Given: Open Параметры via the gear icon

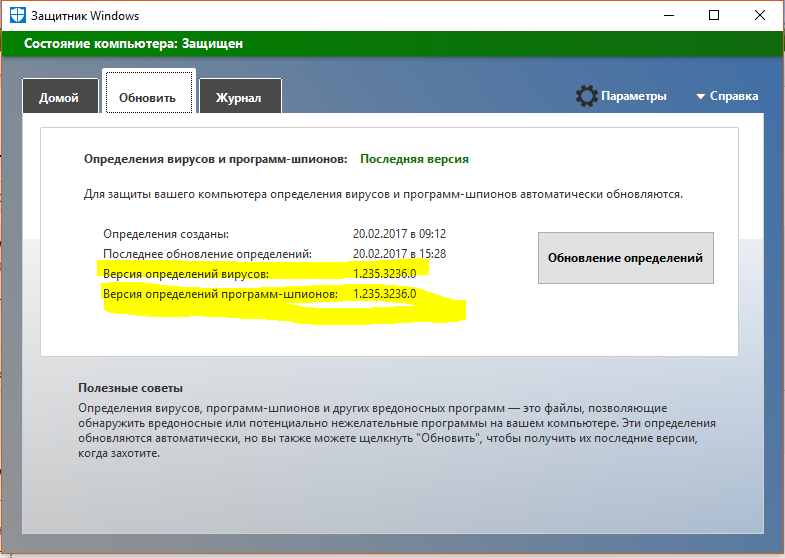Looking at the screenshot, I should tap(586, 96).
